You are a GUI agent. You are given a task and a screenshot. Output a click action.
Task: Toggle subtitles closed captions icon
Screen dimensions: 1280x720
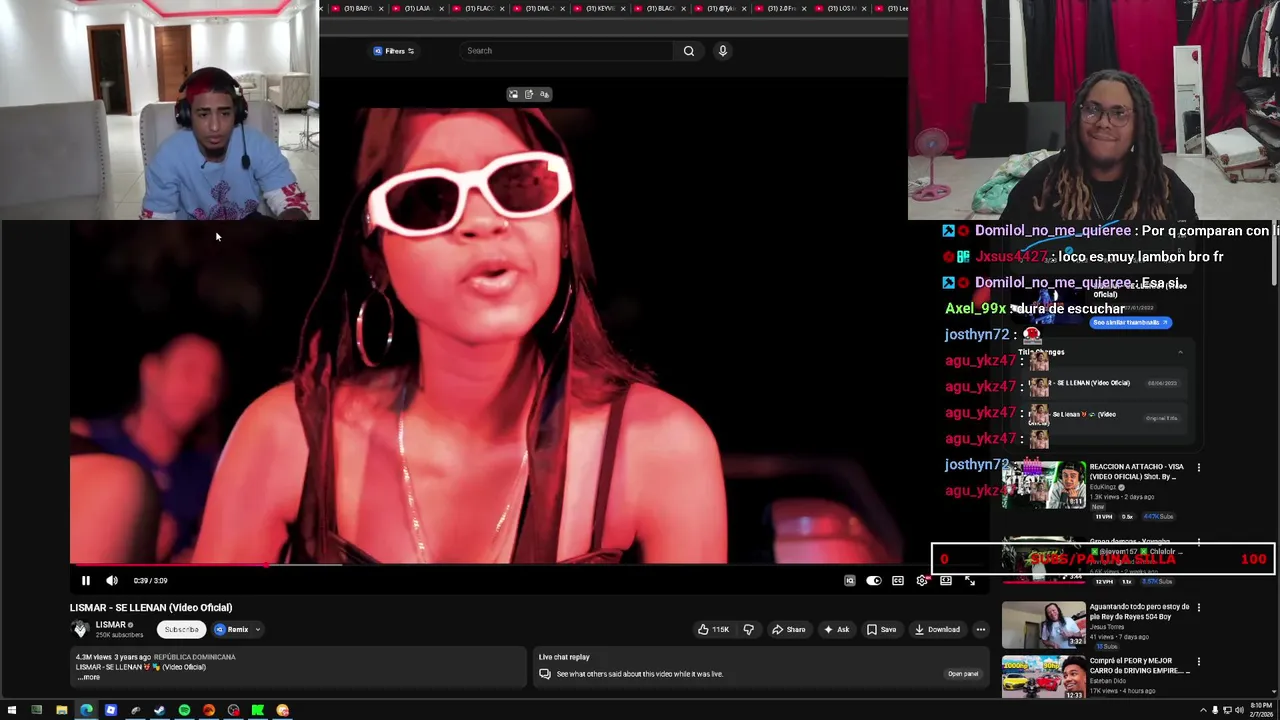pos(898,580)
